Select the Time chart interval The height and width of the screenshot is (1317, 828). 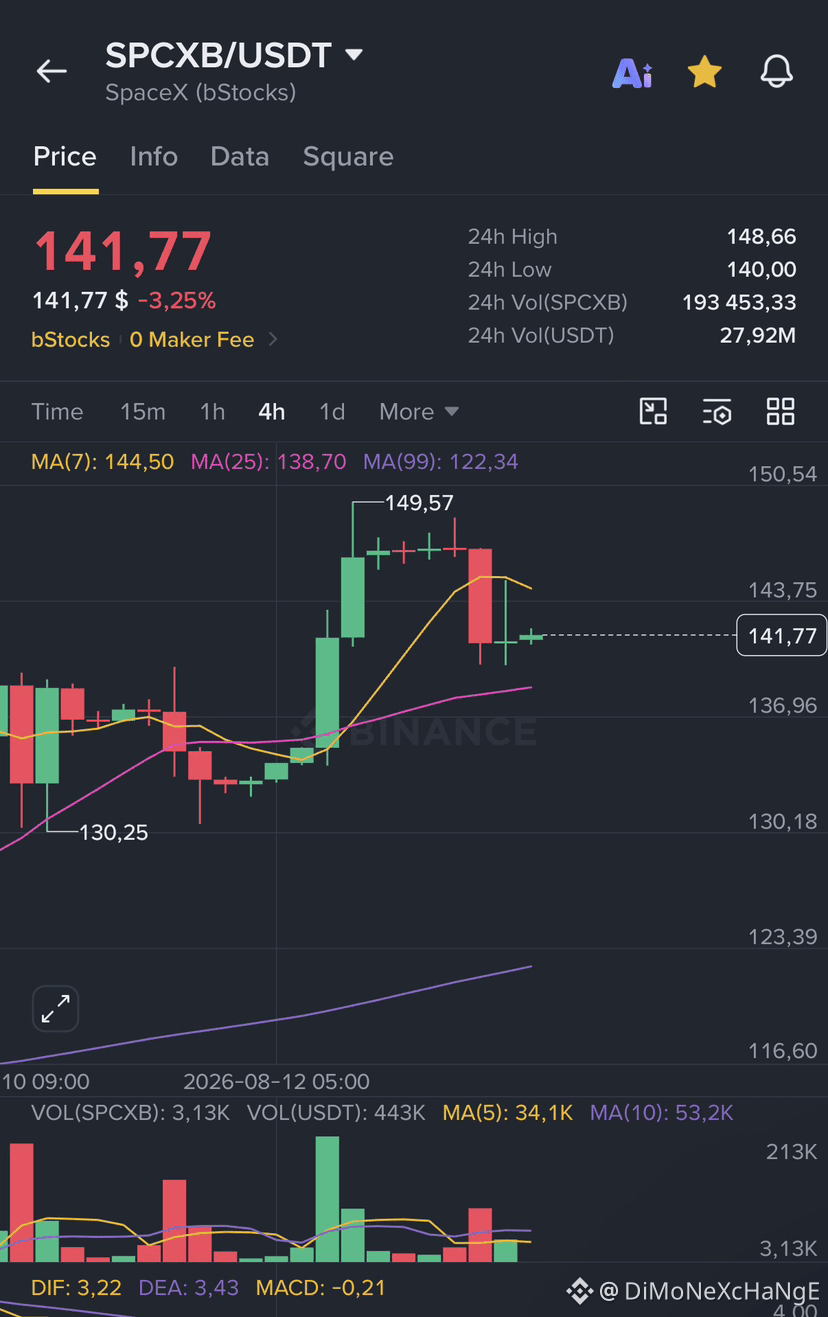coord(57,412)
